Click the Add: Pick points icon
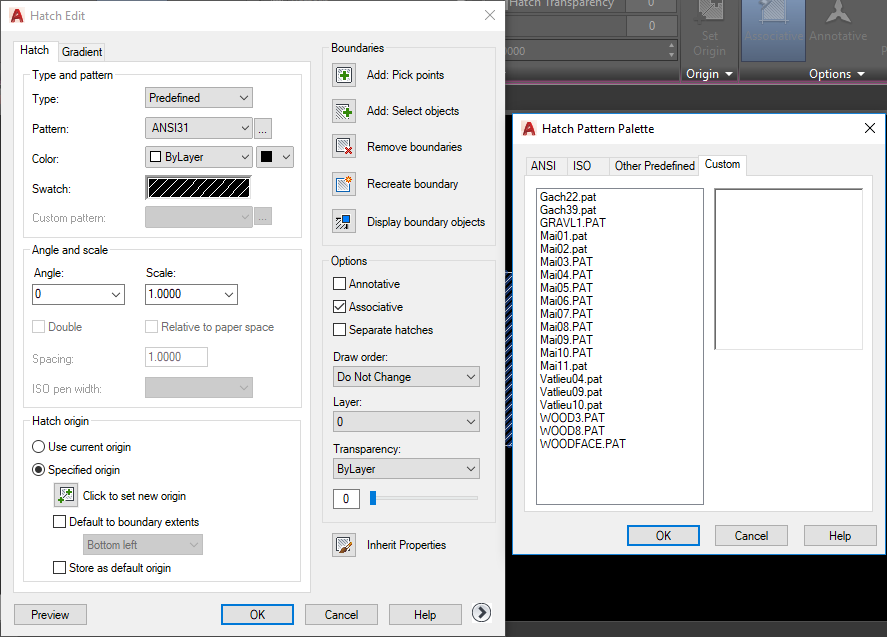This screenshot has width=887, height=637. 344,75
